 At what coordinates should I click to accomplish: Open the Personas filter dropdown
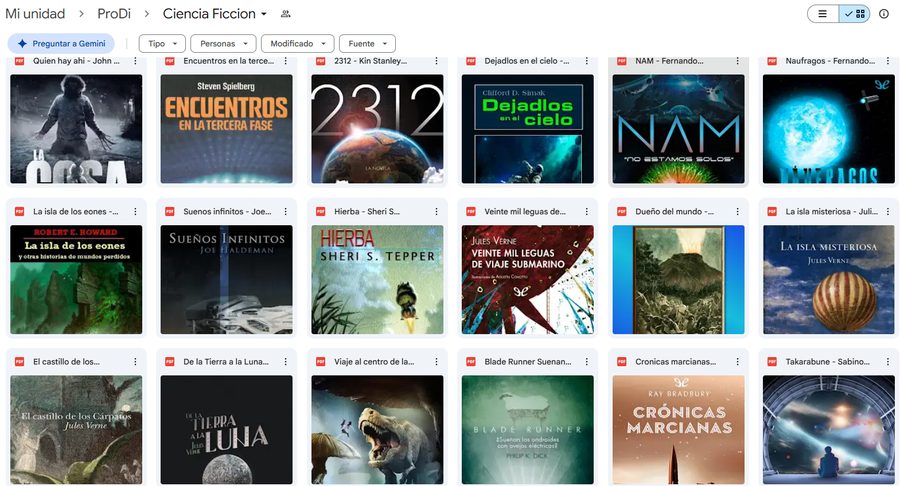pos(223,44)
